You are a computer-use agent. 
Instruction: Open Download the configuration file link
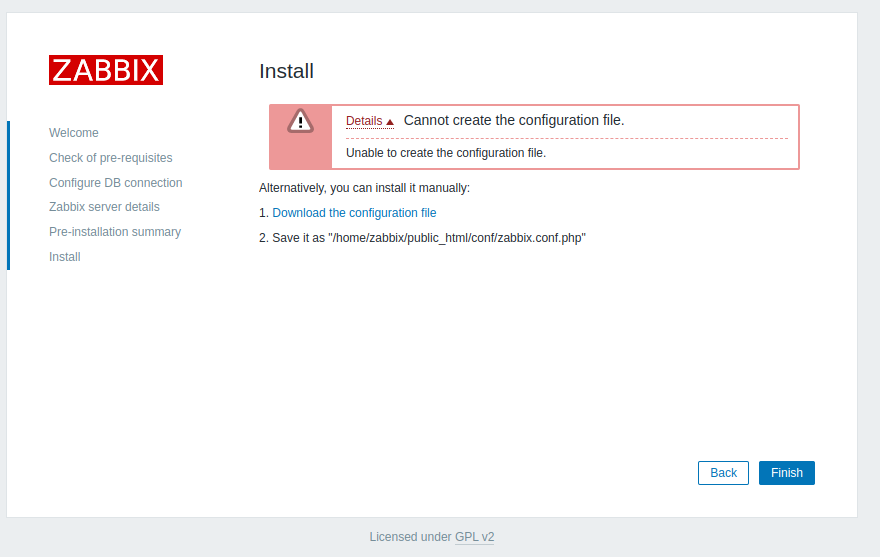tap(354, 213)
